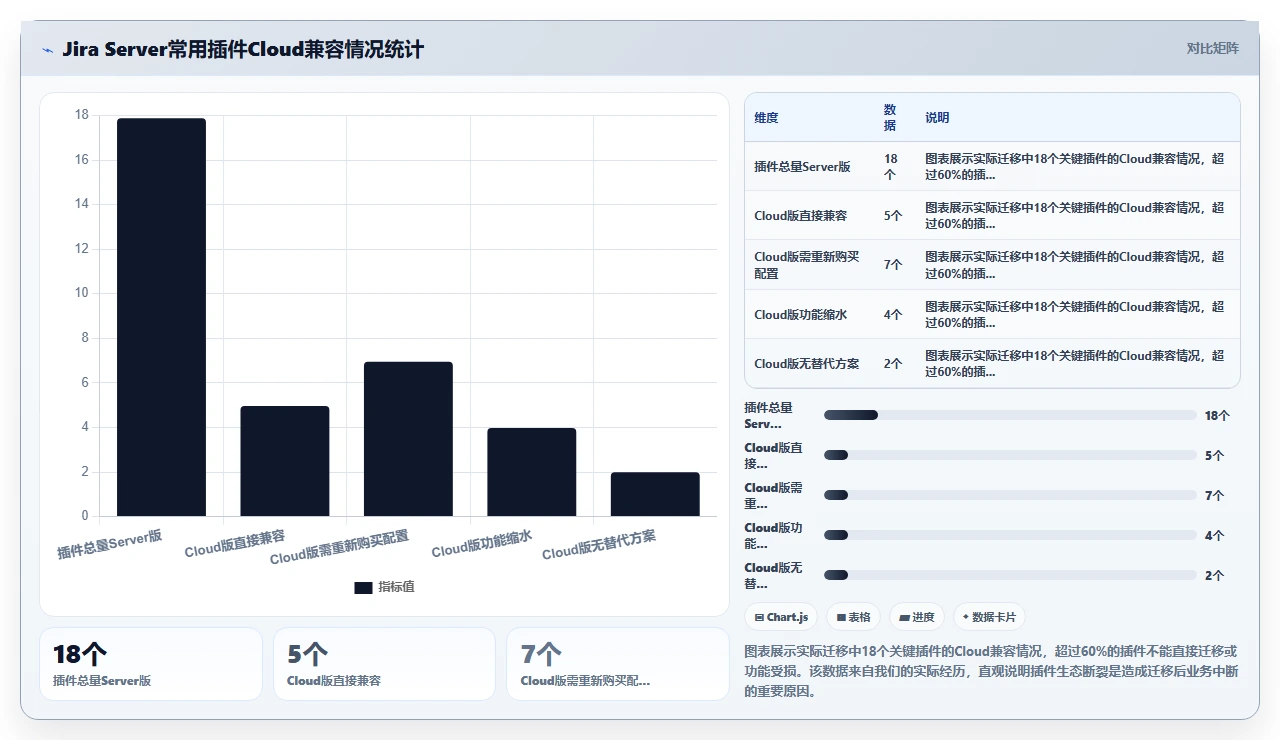Image resolution: width=1280 pixels, height=740 pixels.
Task: Click x-axis label 插件总量Server版
Action: (110, 544)
